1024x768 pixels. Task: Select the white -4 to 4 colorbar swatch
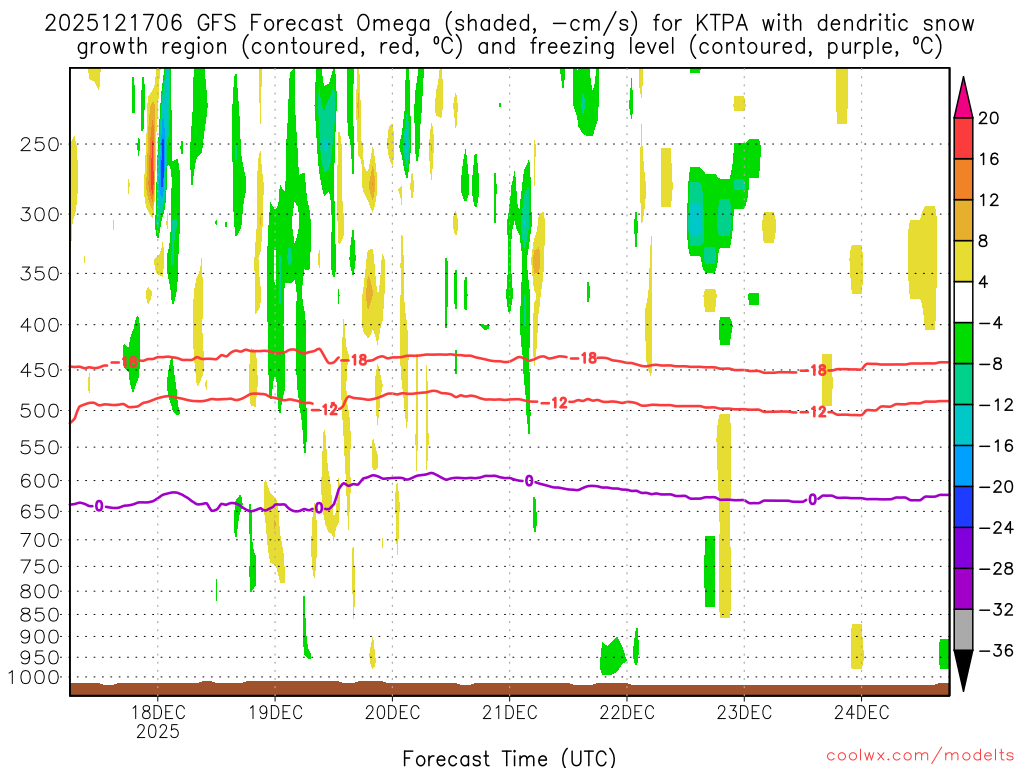(964, 303)
